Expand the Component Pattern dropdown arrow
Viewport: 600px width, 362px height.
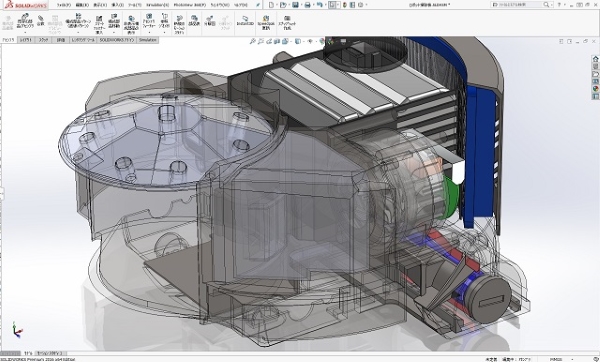(78, 33)
